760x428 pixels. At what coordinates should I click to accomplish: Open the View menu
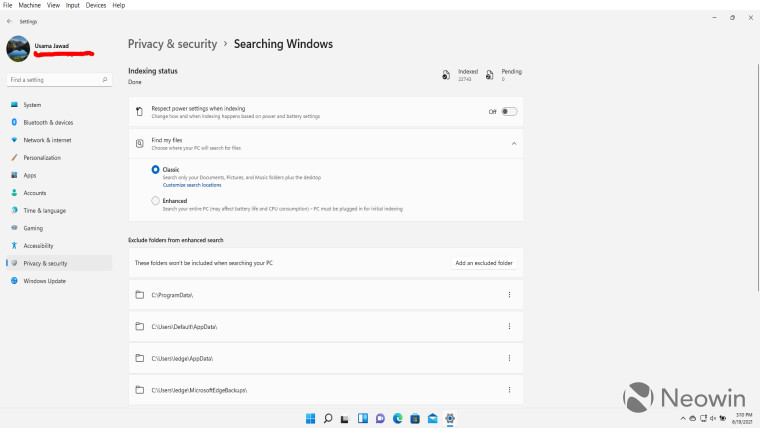[x=53, y=5]
